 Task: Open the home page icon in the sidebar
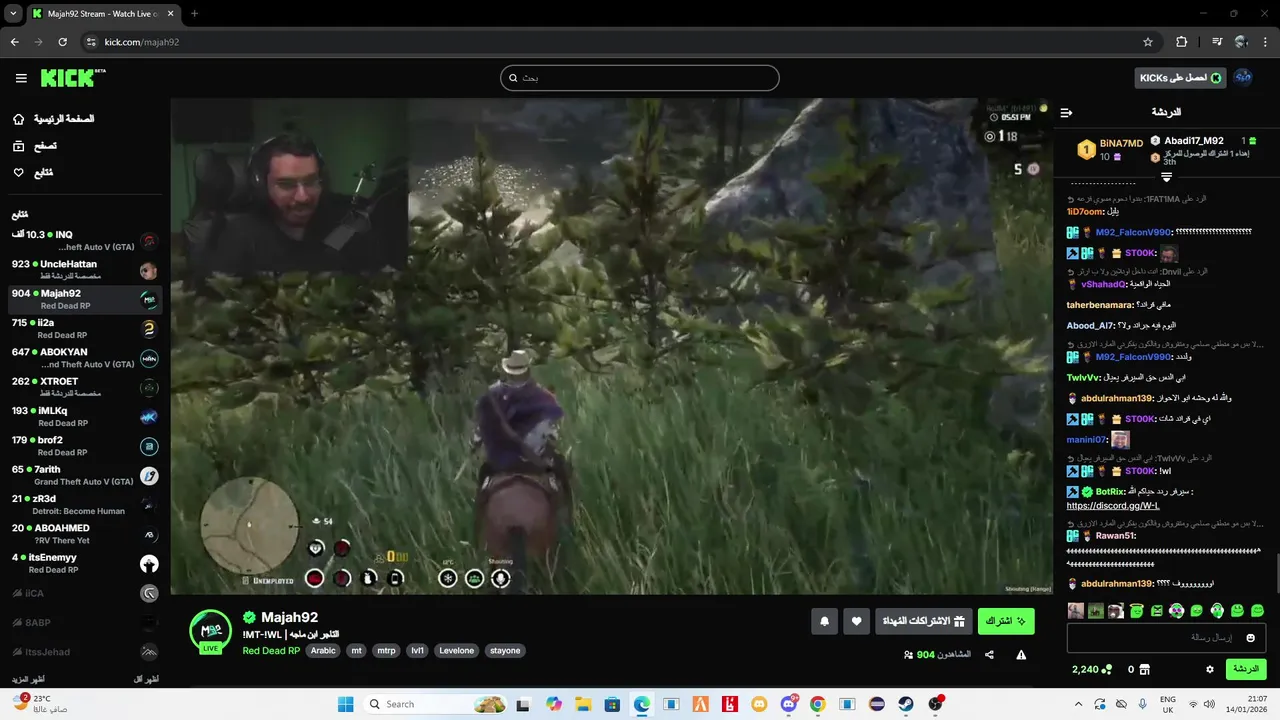tap(18, 119)
